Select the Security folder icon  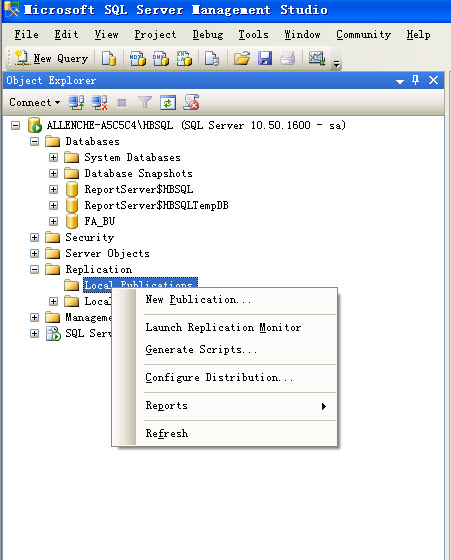[x=52, y=237]
